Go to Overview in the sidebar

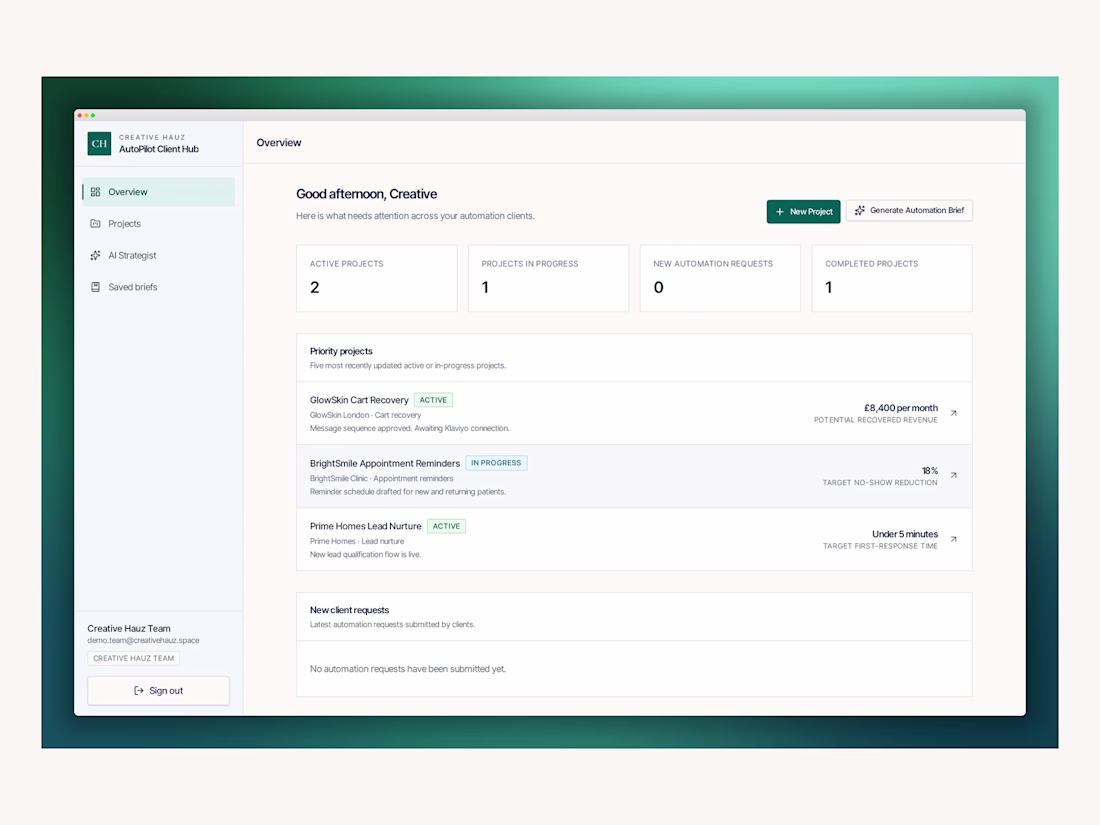(x=159, y=192)
